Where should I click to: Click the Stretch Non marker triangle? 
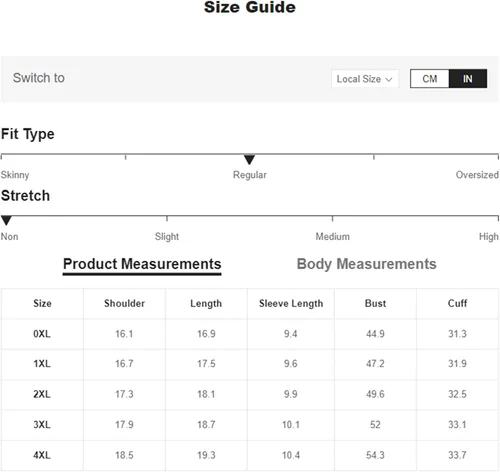pyautogui.click(x=6, y=220)
